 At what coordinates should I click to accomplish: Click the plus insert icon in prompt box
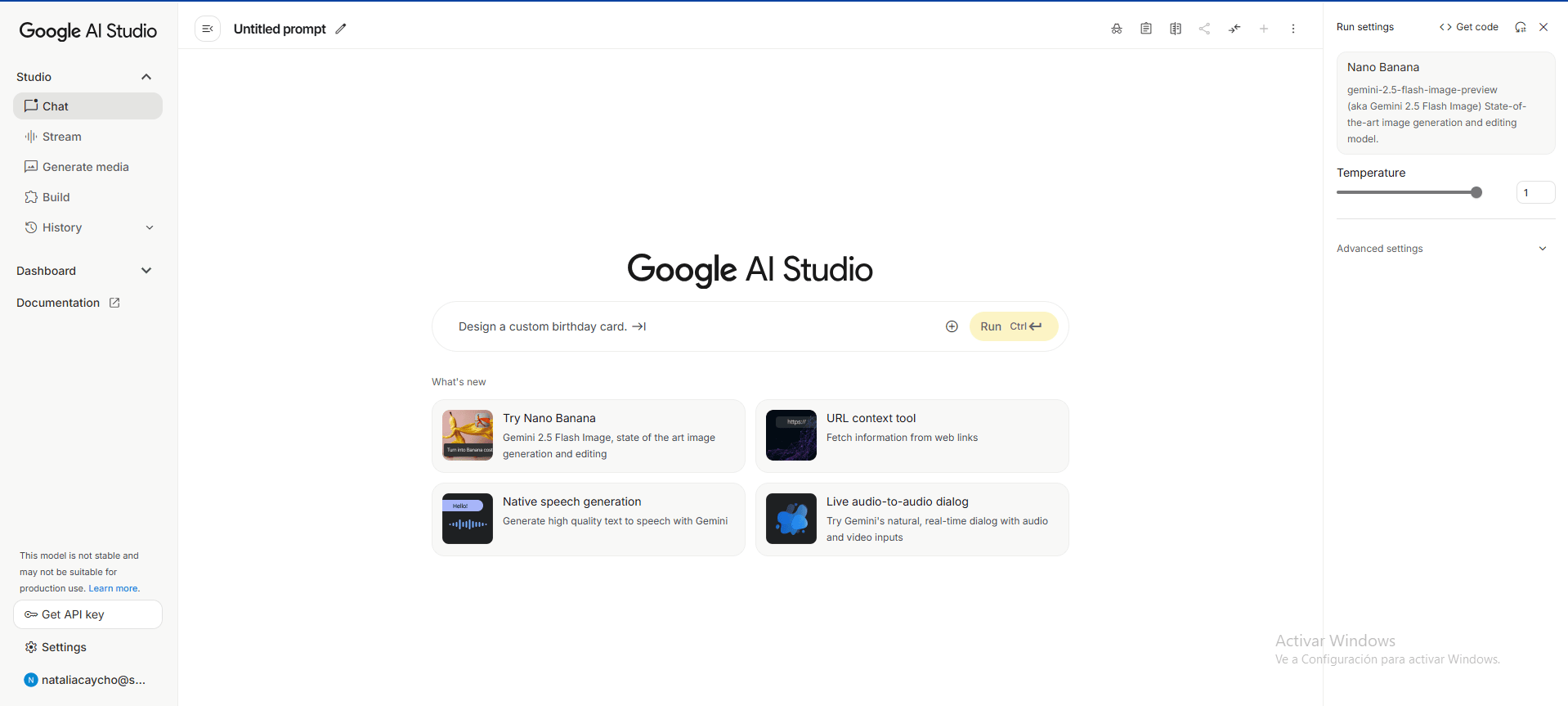952,326
